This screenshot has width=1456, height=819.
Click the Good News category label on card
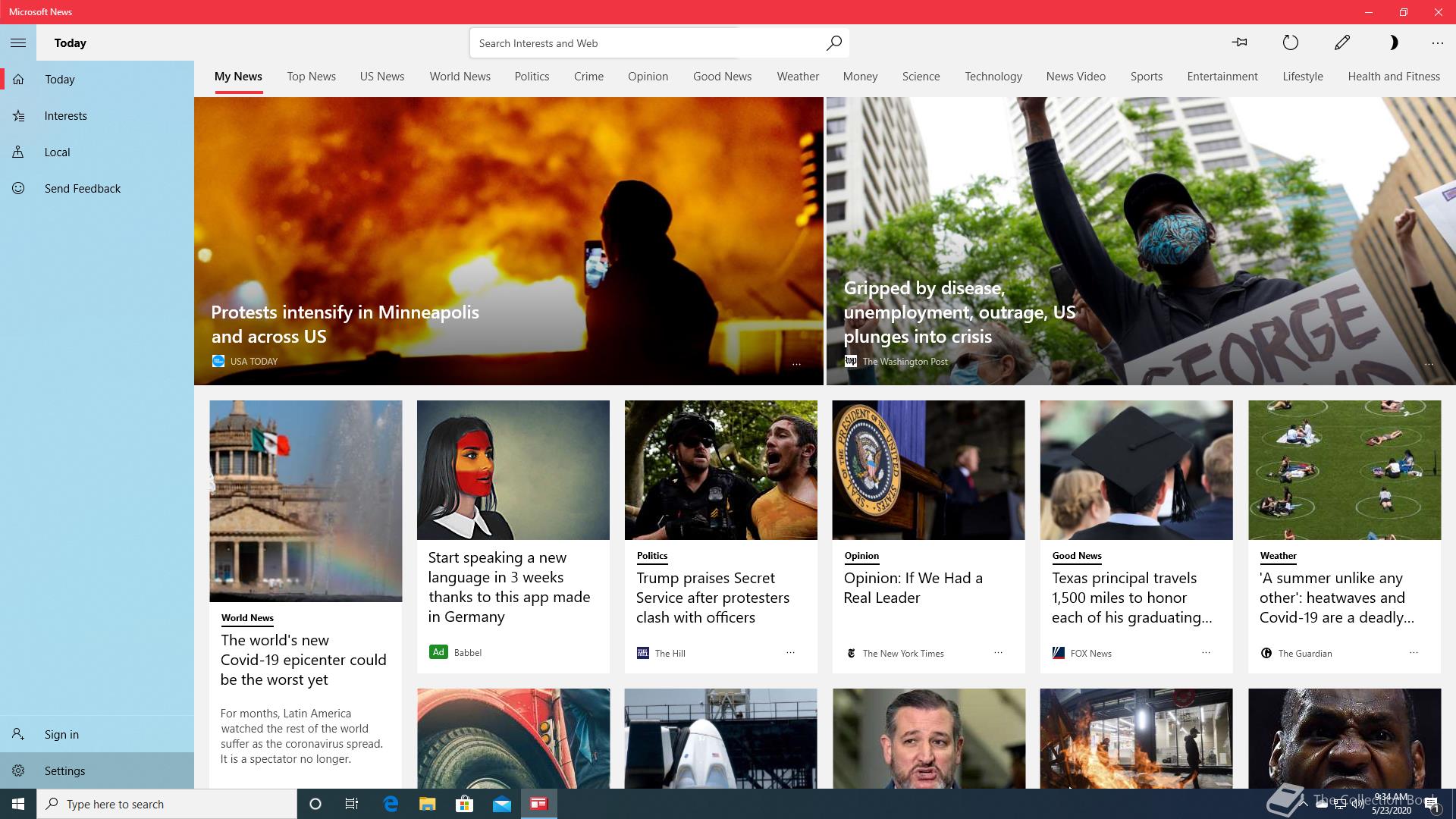pyautogui.click(x=1077, y=555)
